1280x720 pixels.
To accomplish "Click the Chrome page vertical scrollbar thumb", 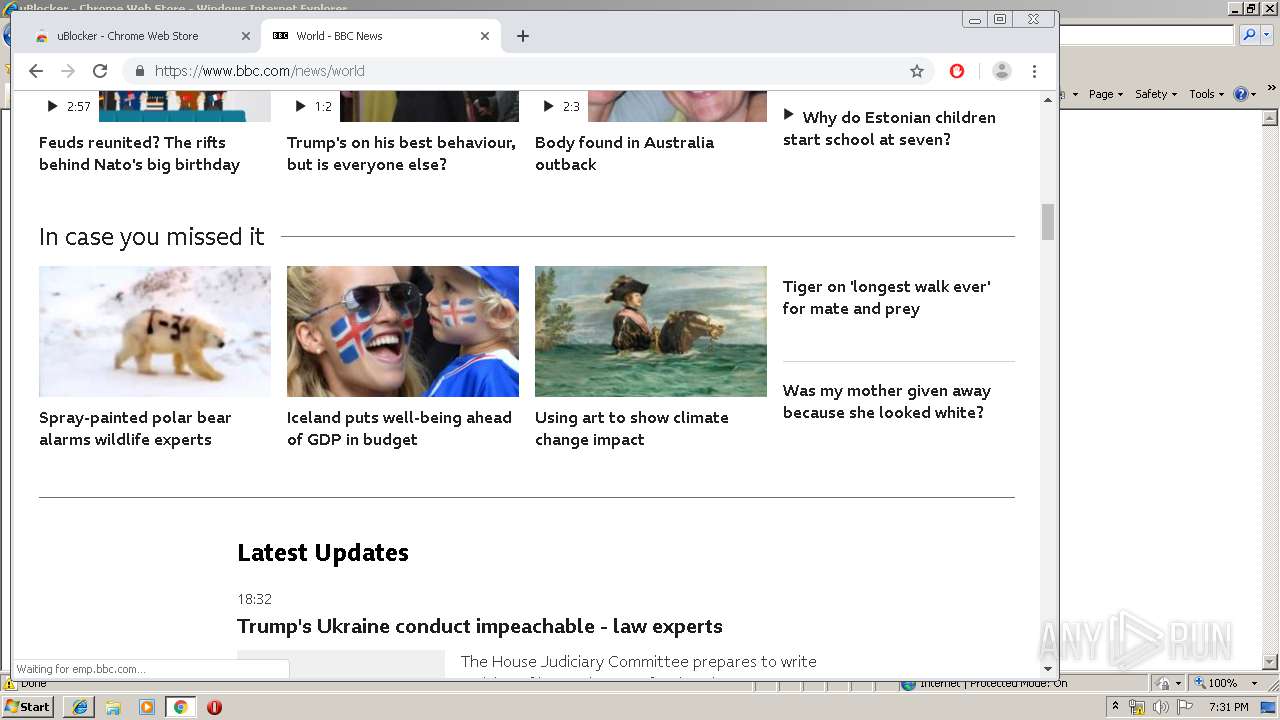I will tap(1048, 222).
